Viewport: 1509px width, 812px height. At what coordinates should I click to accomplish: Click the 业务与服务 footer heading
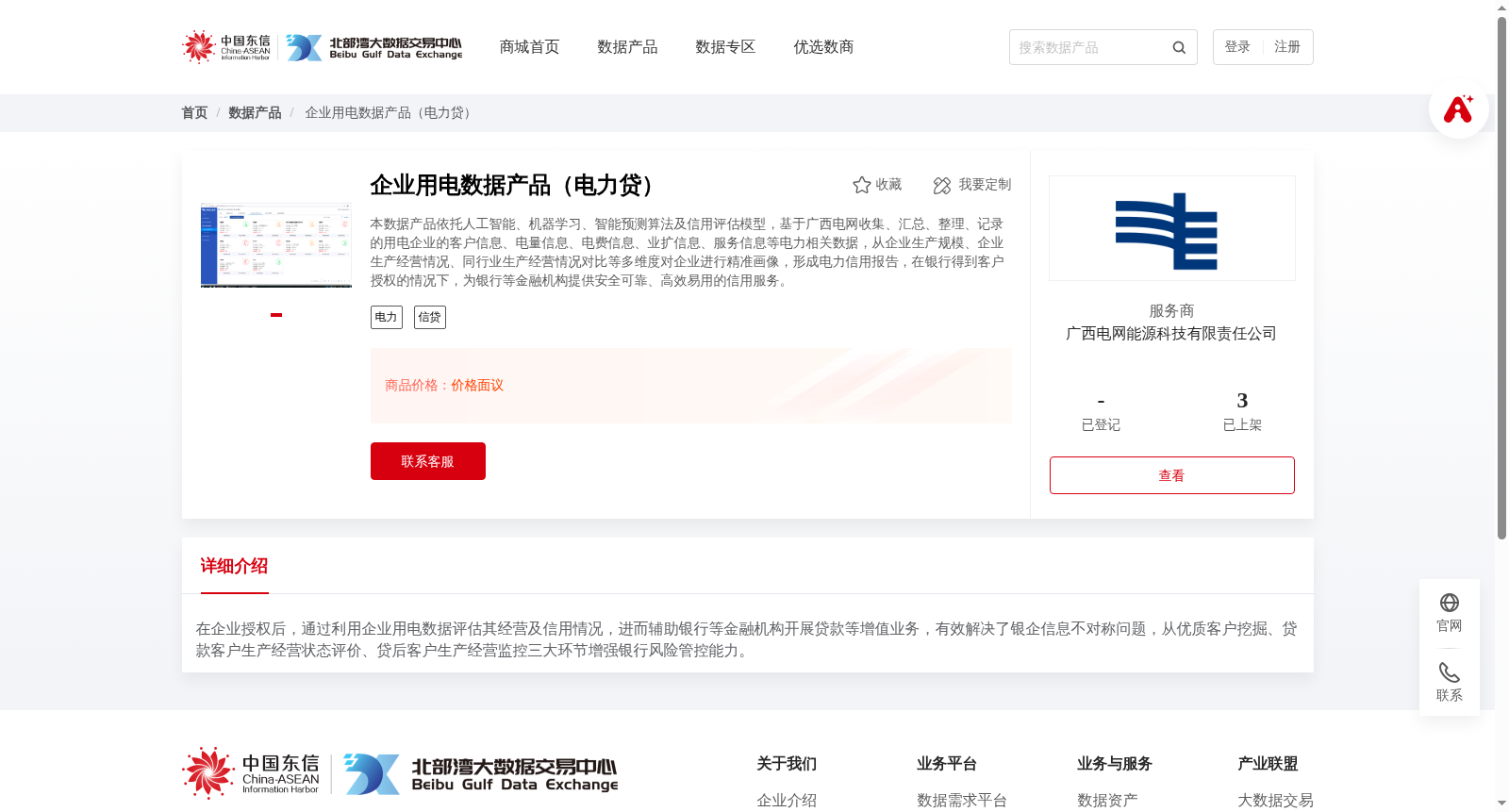pos(1115,764)
